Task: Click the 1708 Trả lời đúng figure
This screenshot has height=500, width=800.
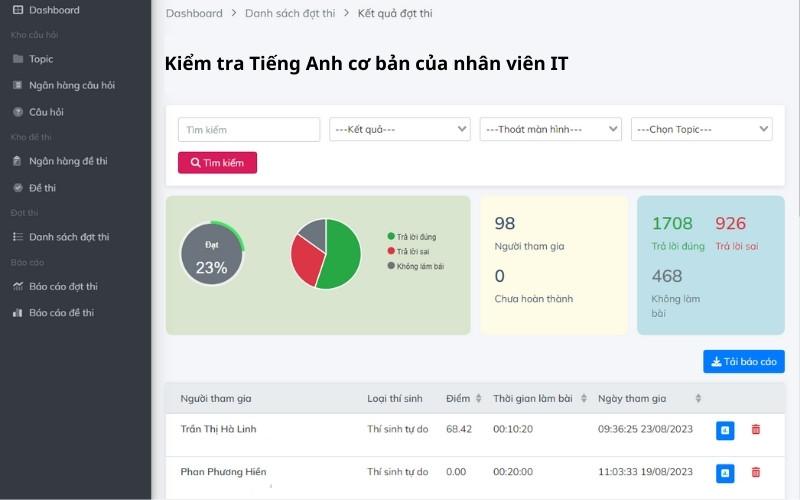Action: point(672,223)
